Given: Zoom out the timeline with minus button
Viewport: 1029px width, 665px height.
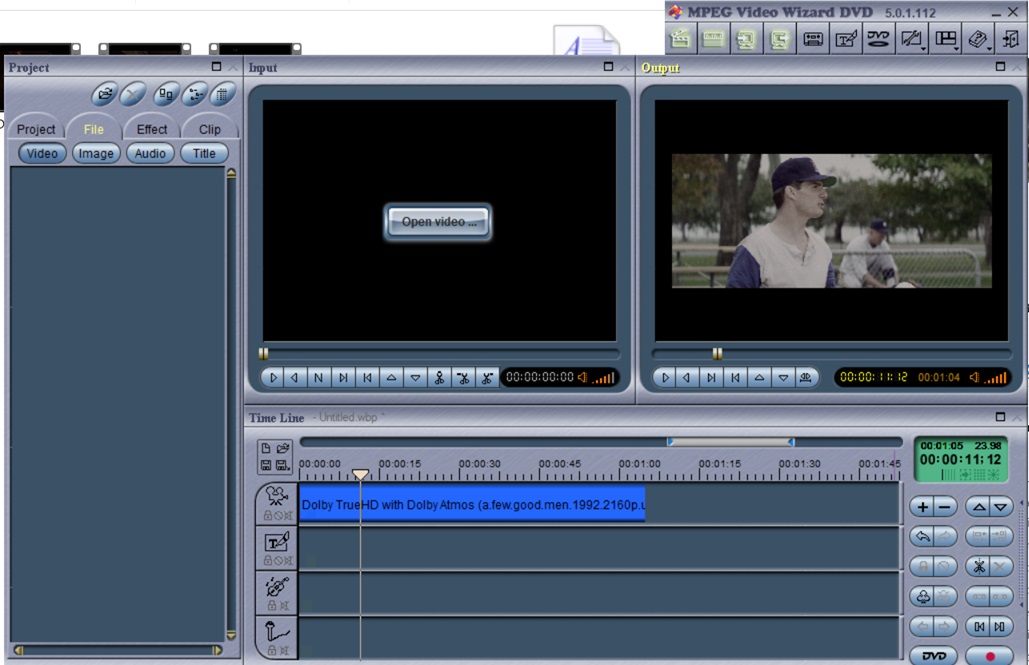Looking at the screenshot, I should pyautogui.click(x=945, y=507).
